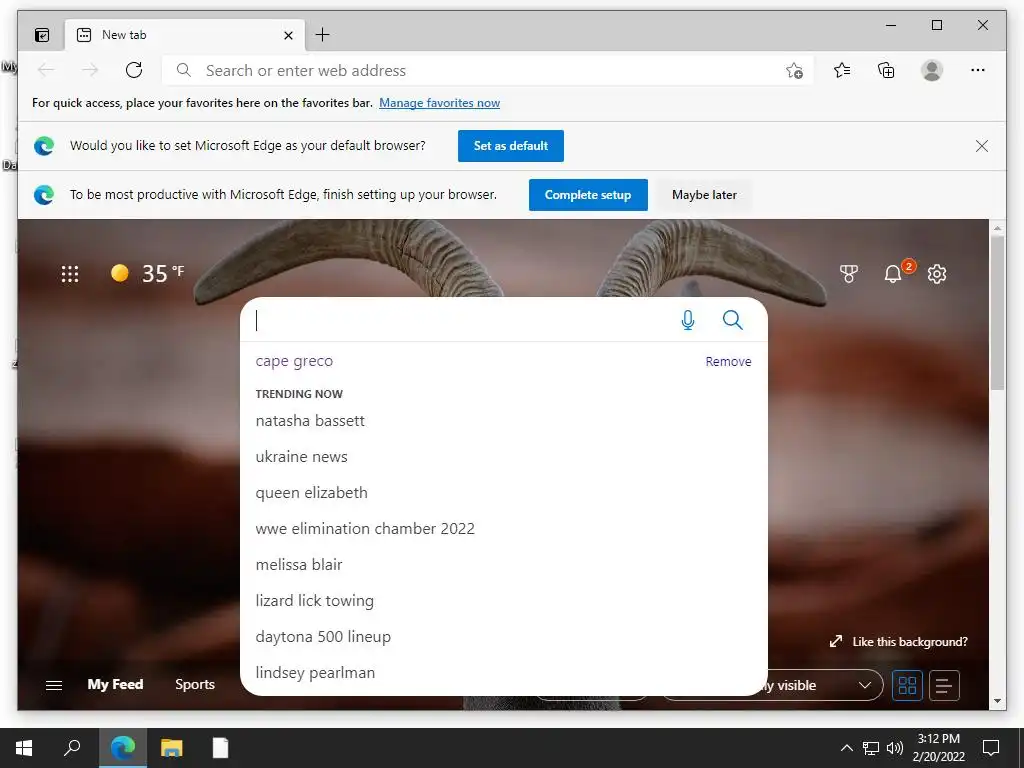This screenshot has height=768, width=1024.
Task: Remove the cape greco history entry
Action: click(728, 361)
